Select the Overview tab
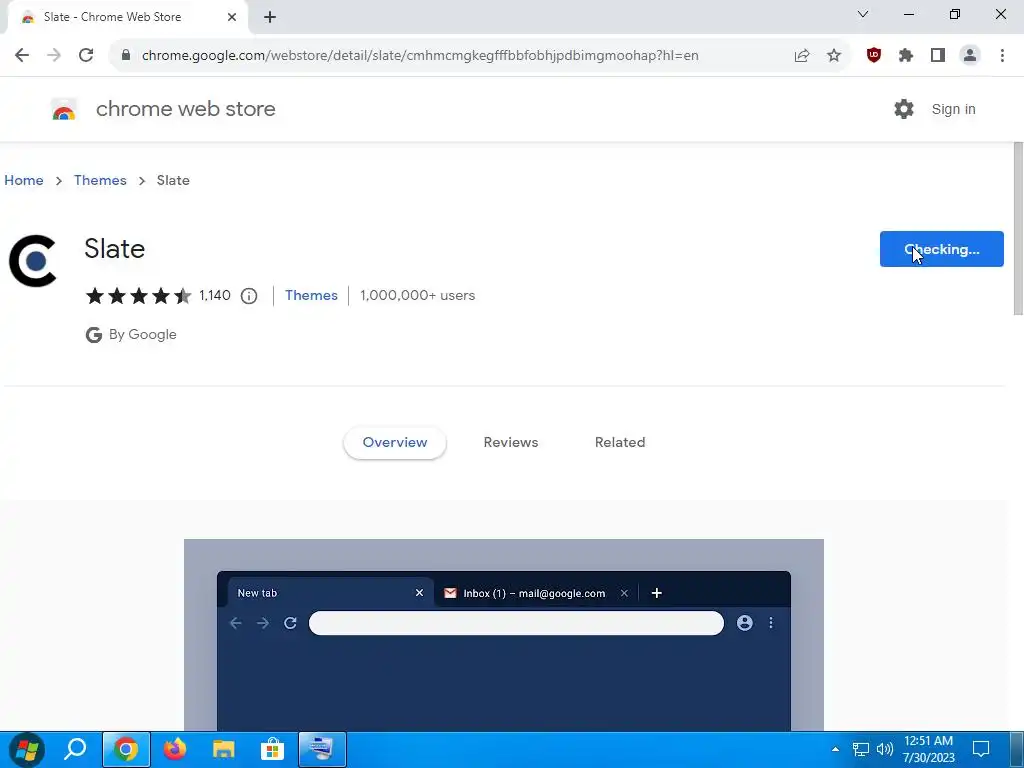 coord(394,442)
